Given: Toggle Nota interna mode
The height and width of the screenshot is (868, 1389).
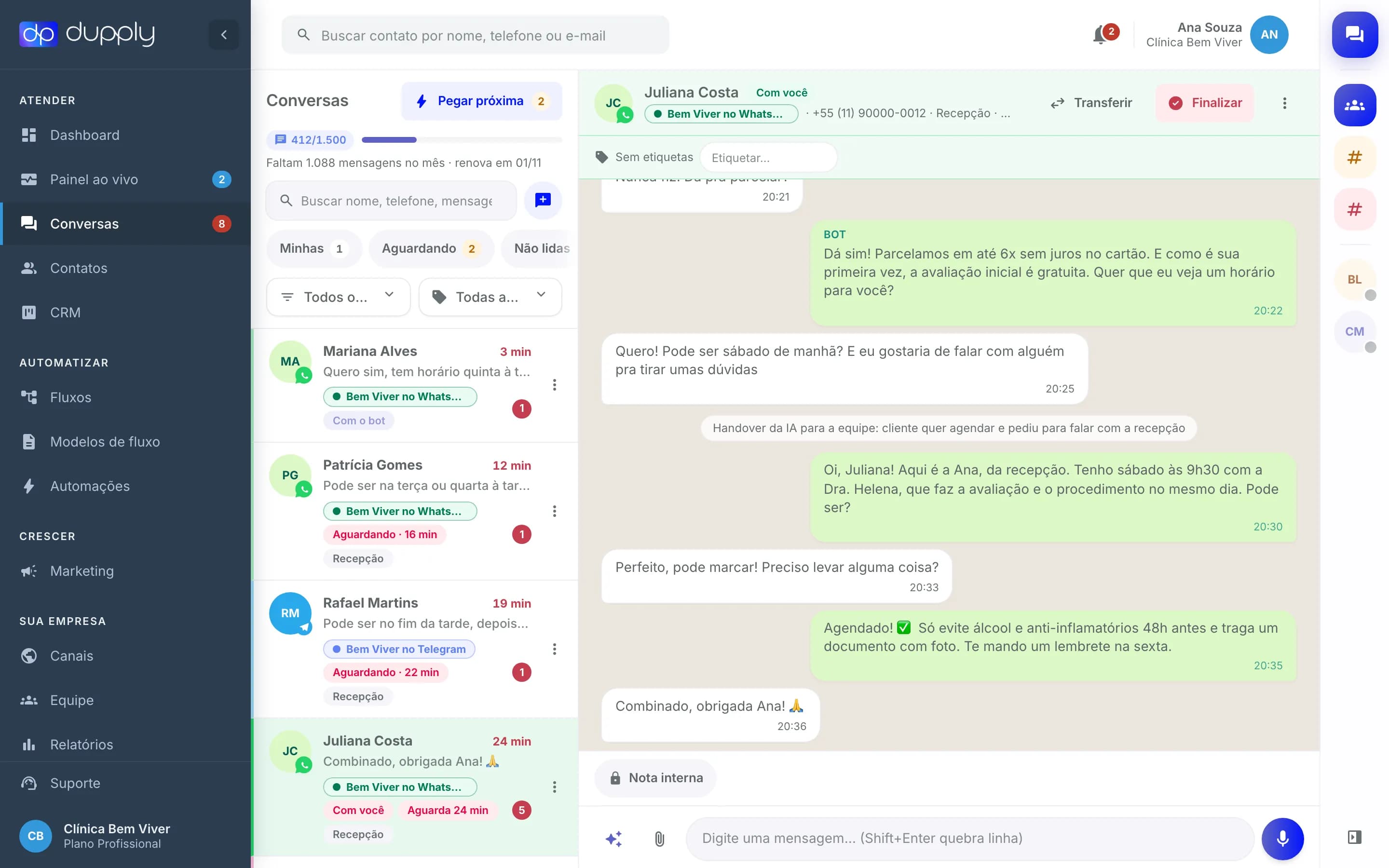Looking at the screenshot, I should (x=655, y=778).
